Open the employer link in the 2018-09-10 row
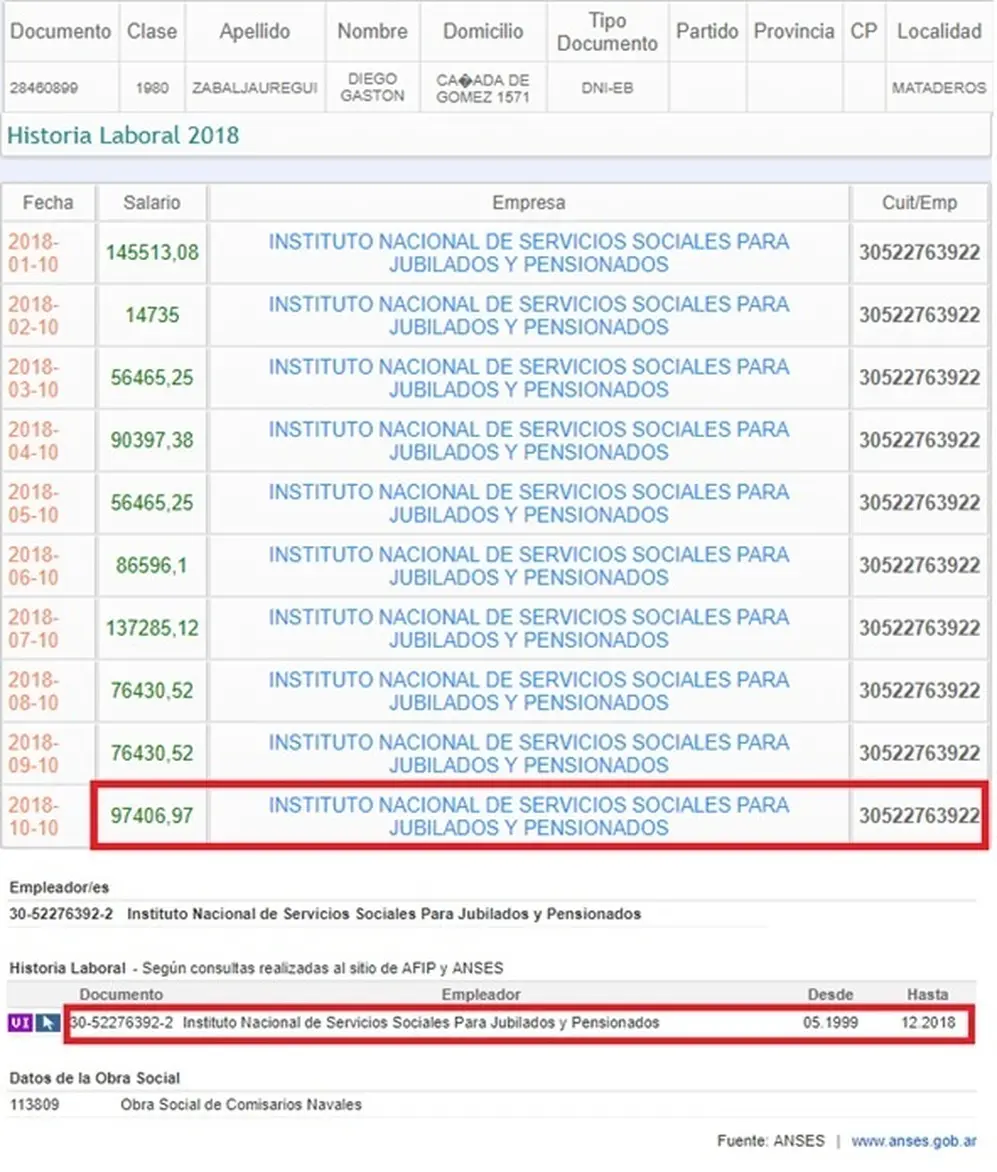 click(528, 753)
